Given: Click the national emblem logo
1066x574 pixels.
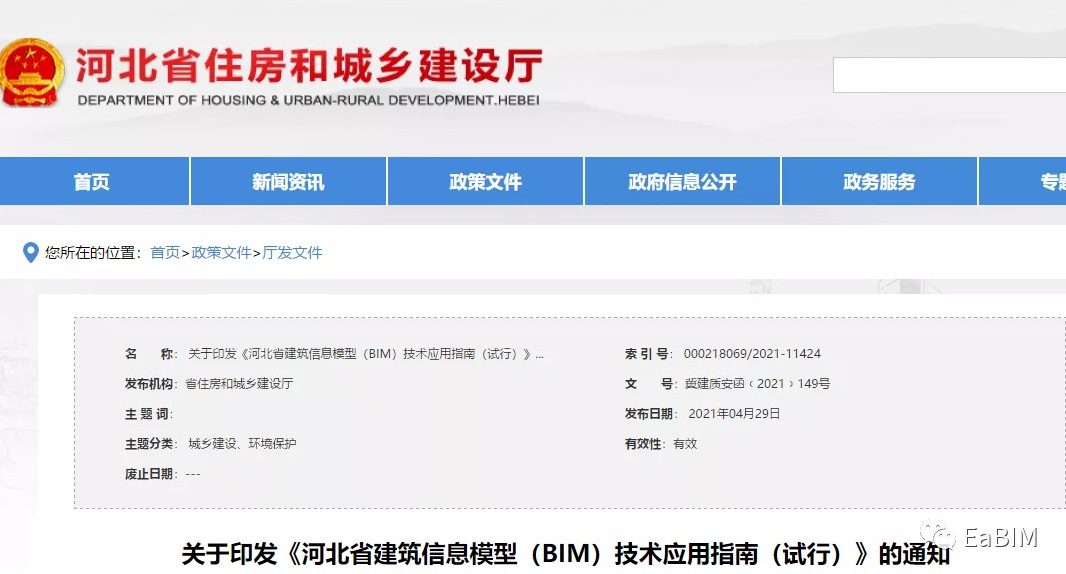Looking at the screenshot, I should click(x=31, y=71).
